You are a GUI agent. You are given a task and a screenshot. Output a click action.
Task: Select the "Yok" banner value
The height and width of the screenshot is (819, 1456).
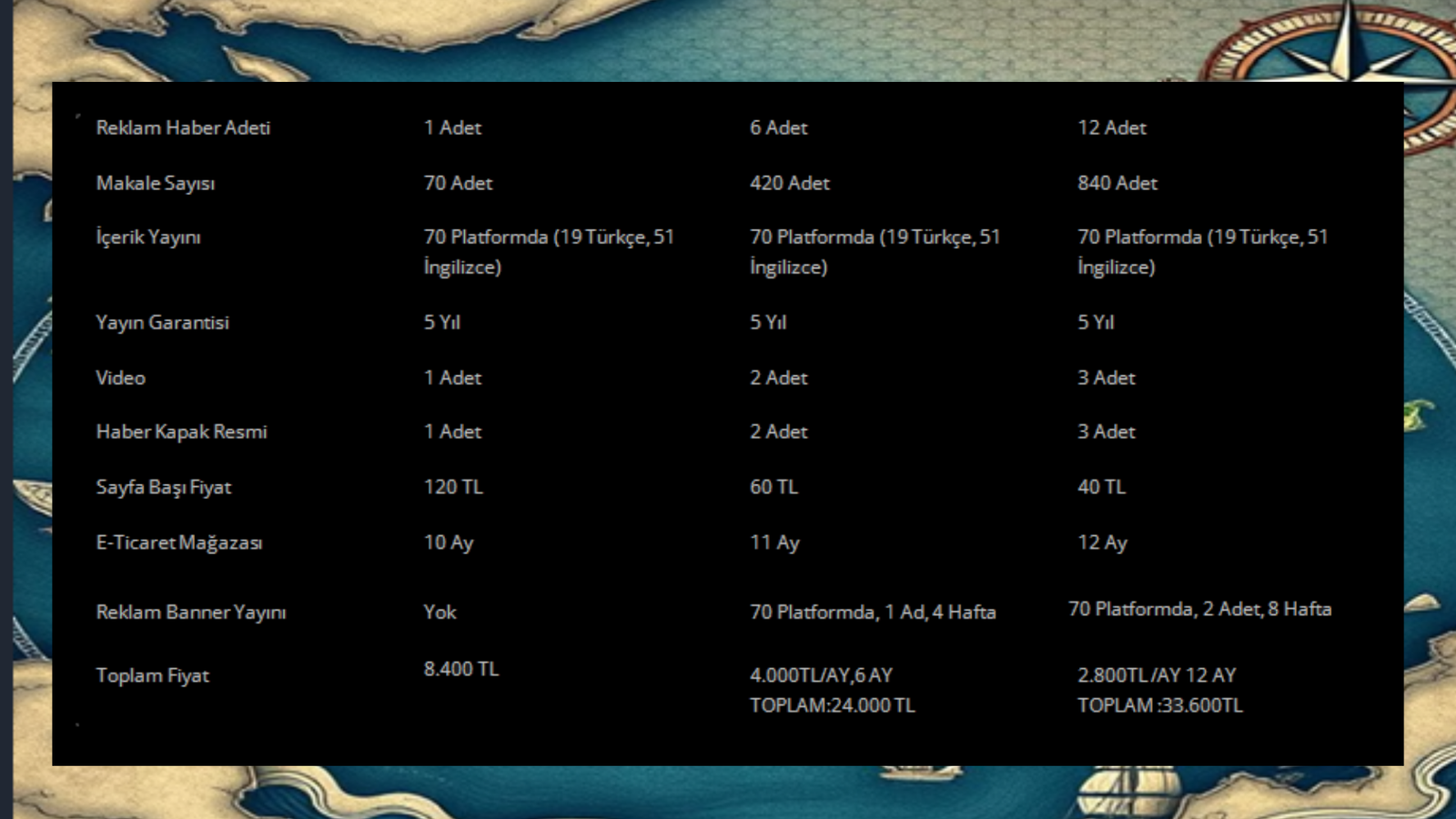(x=440, y=612)
